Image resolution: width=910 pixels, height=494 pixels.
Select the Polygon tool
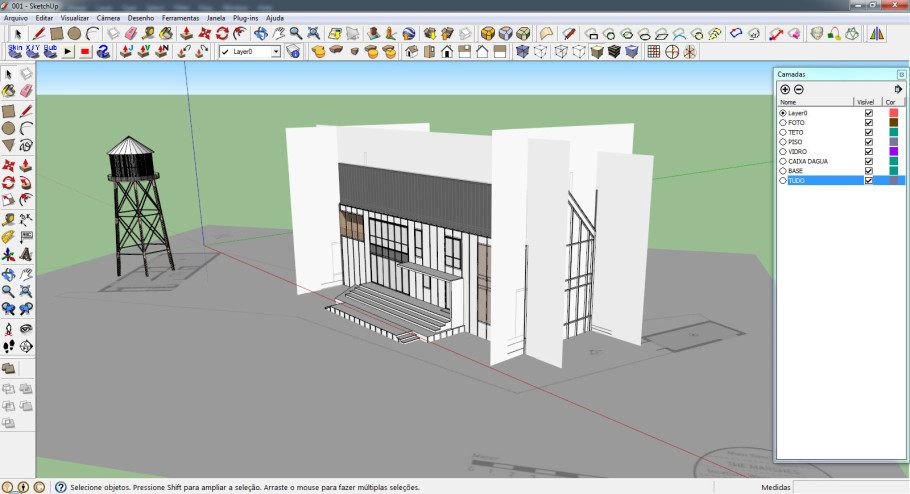9,145
